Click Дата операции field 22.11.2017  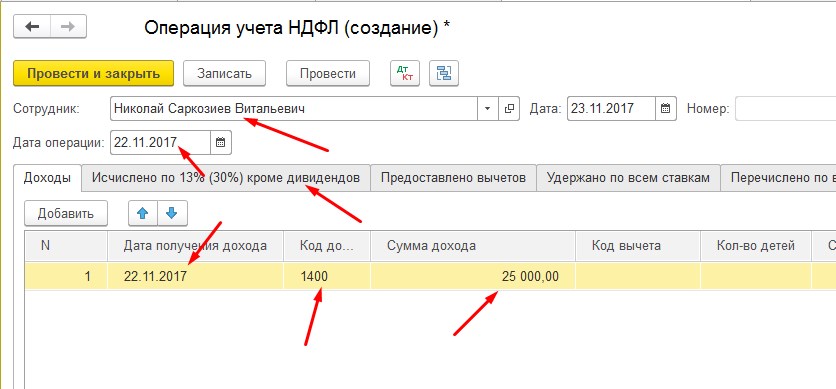pyautogui.click(x=160, y=142)
